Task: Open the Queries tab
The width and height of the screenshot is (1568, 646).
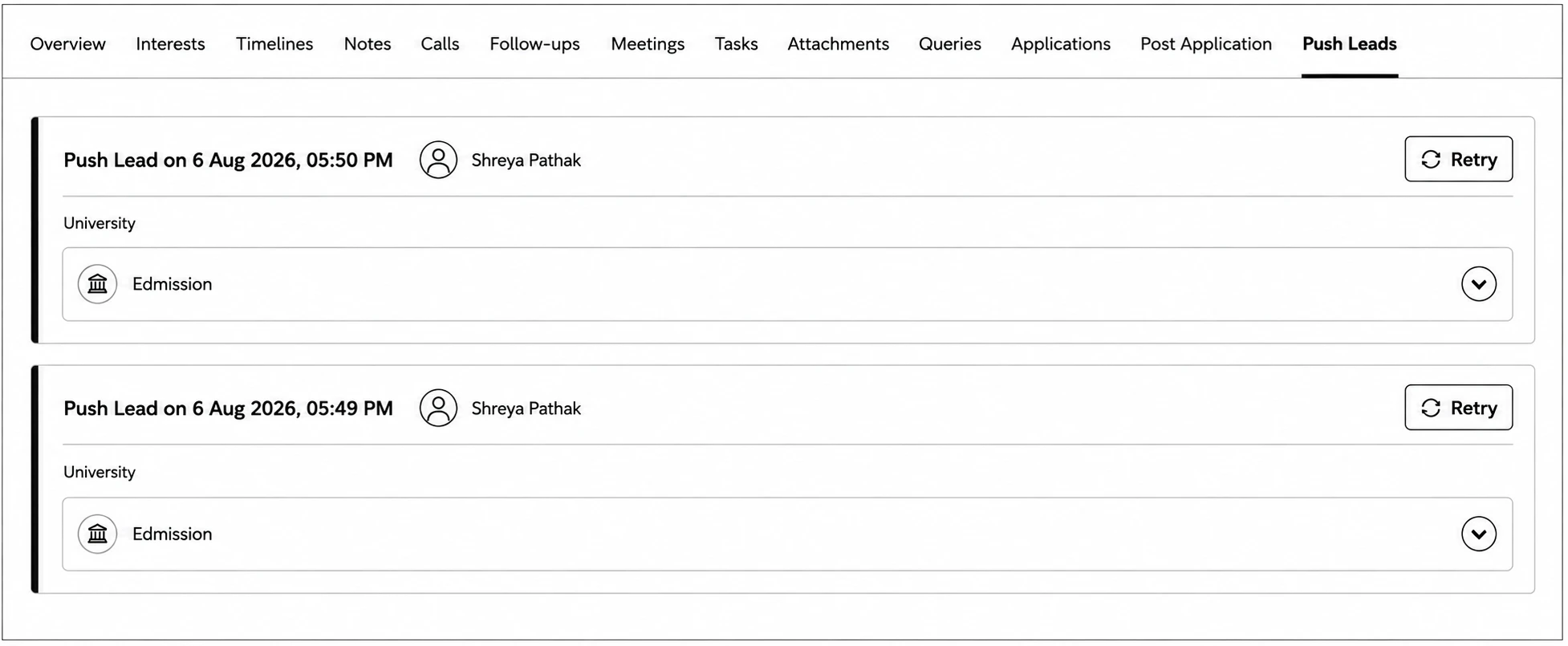Action: tap(950, 44)
